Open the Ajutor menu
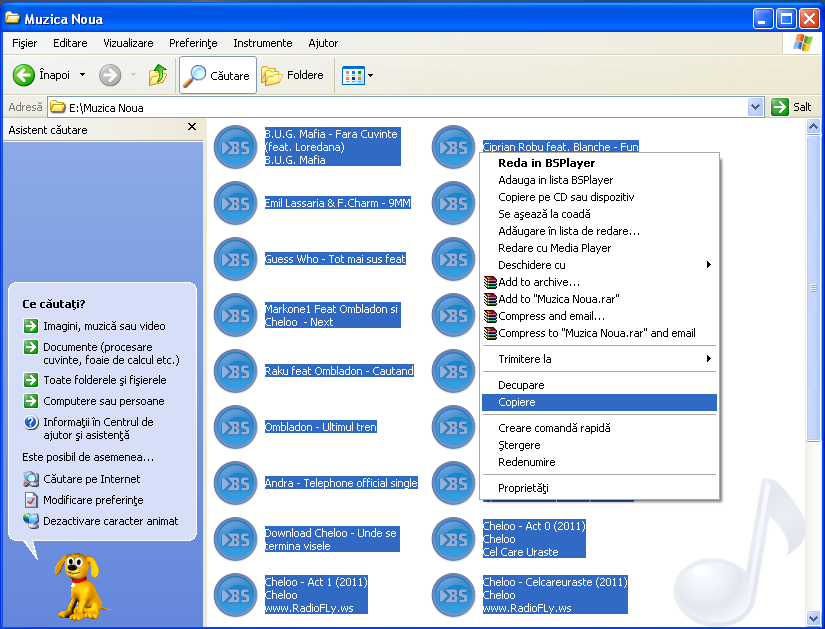825x629 pixels. tap(323, 43)
